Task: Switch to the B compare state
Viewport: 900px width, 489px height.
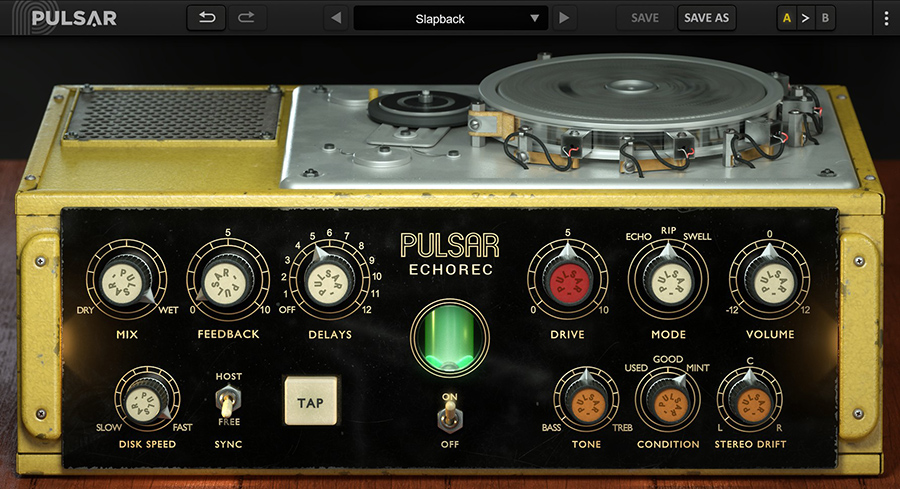Action: tap(825, 18)
